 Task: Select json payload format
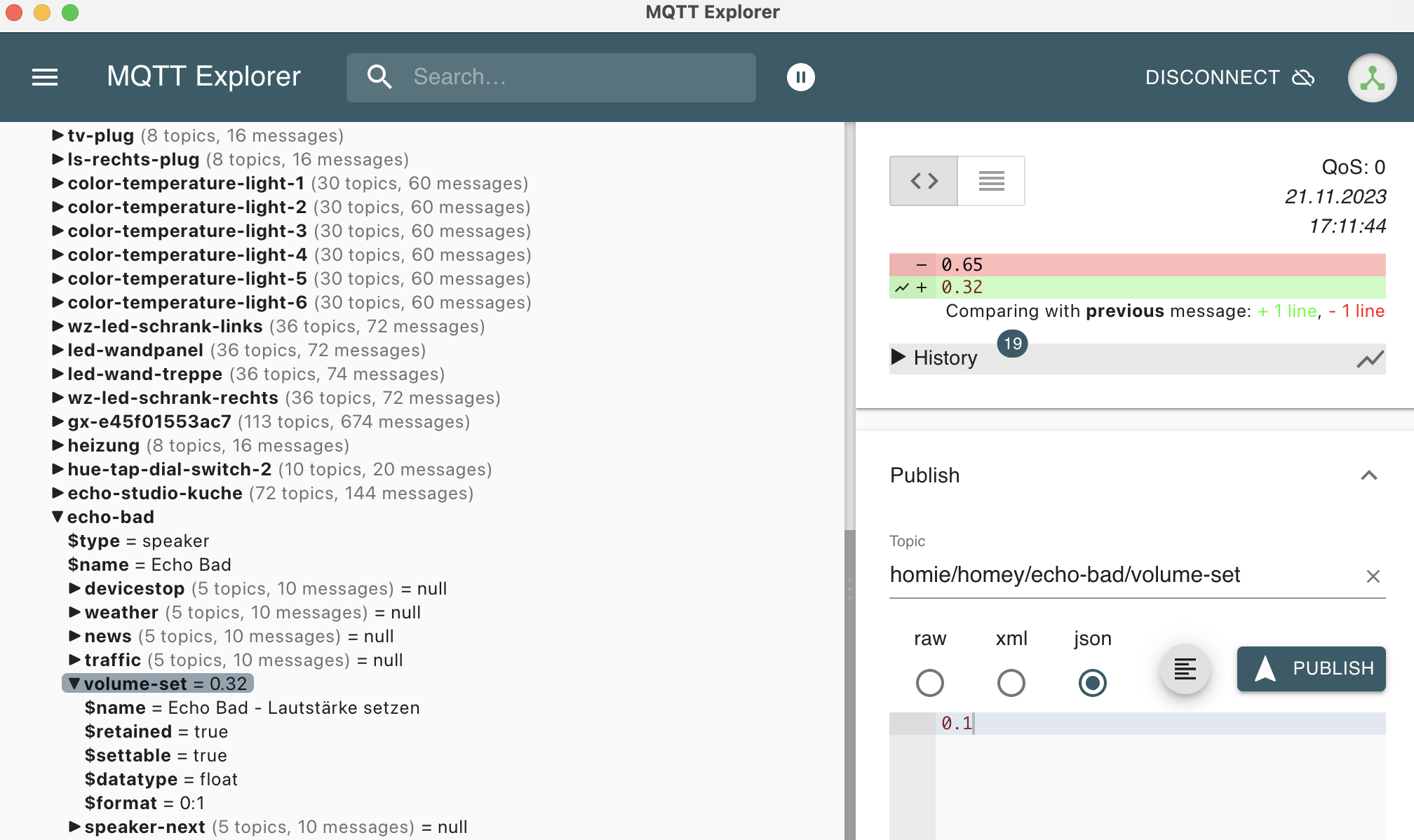click(x=1092, y=683)
